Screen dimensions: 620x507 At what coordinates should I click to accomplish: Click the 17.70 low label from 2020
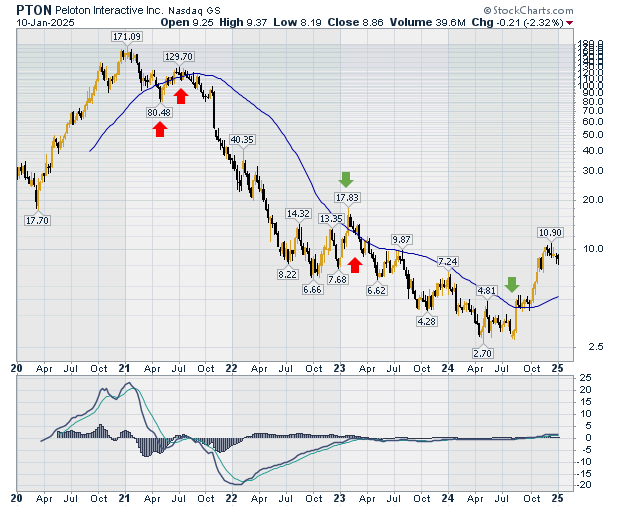tap(38, 218)
